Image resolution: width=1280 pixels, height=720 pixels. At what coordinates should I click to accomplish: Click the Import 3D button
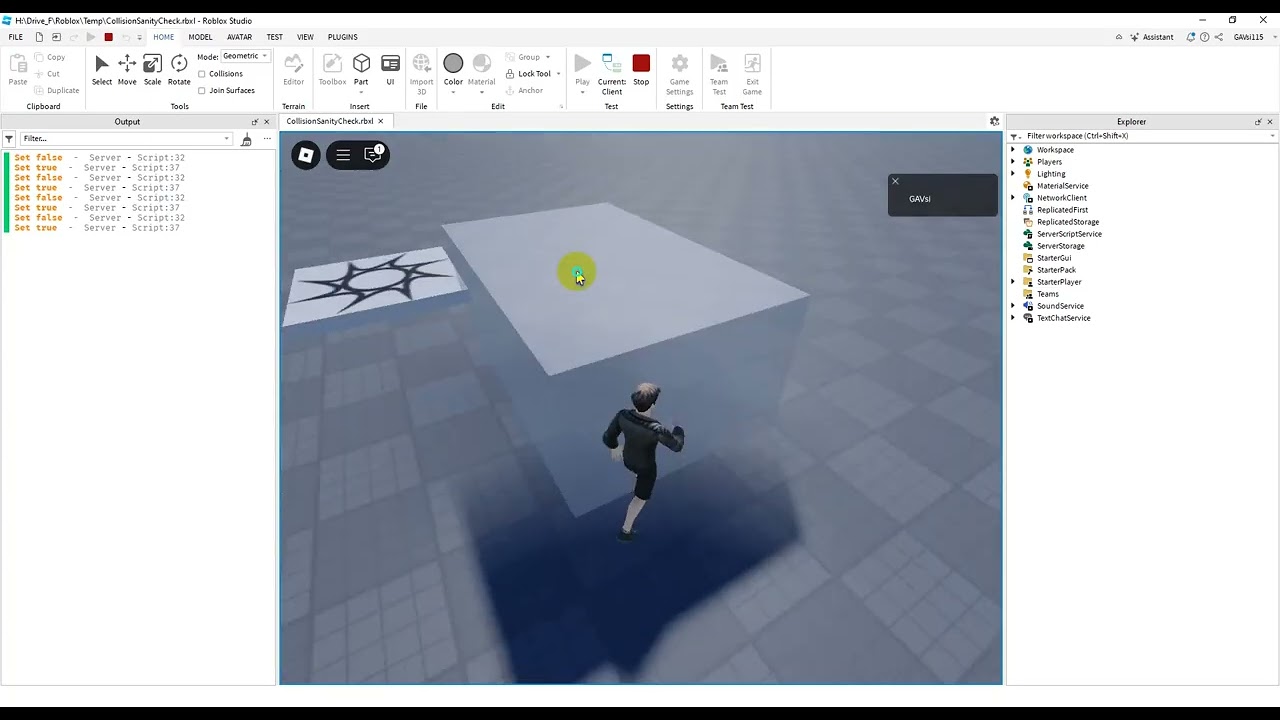421,75
